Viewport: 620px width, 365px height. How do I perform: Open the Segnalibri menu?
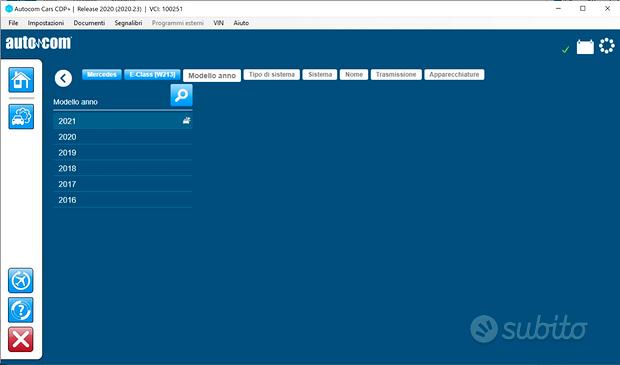128,23
